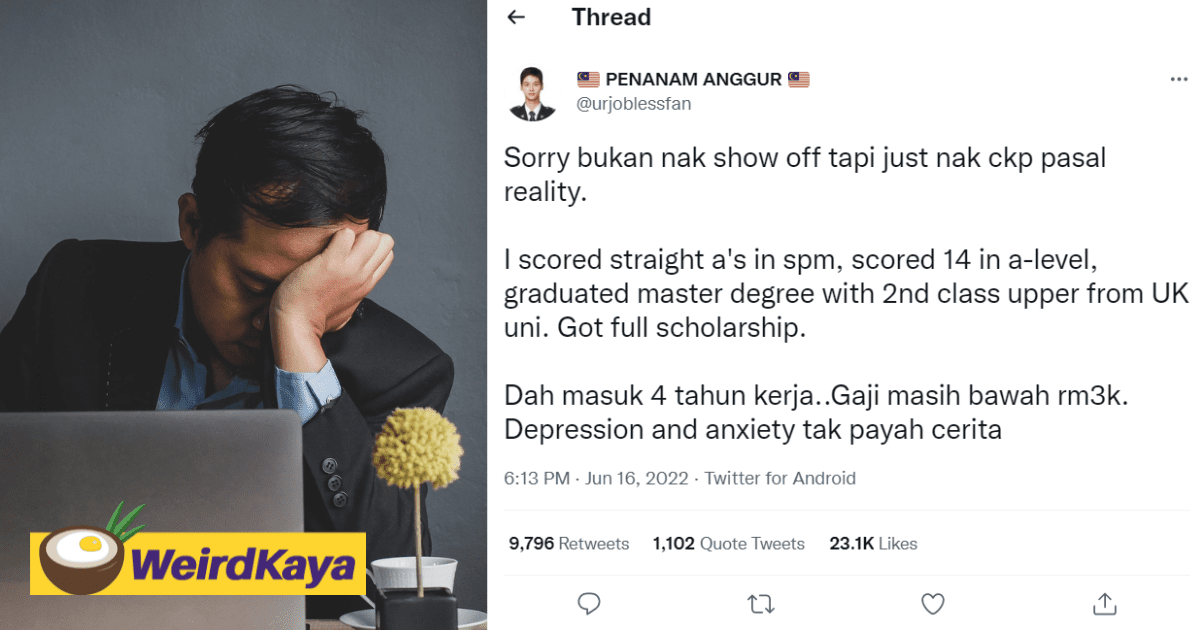
Task: Open the author's profile picture
Action: 532,93
